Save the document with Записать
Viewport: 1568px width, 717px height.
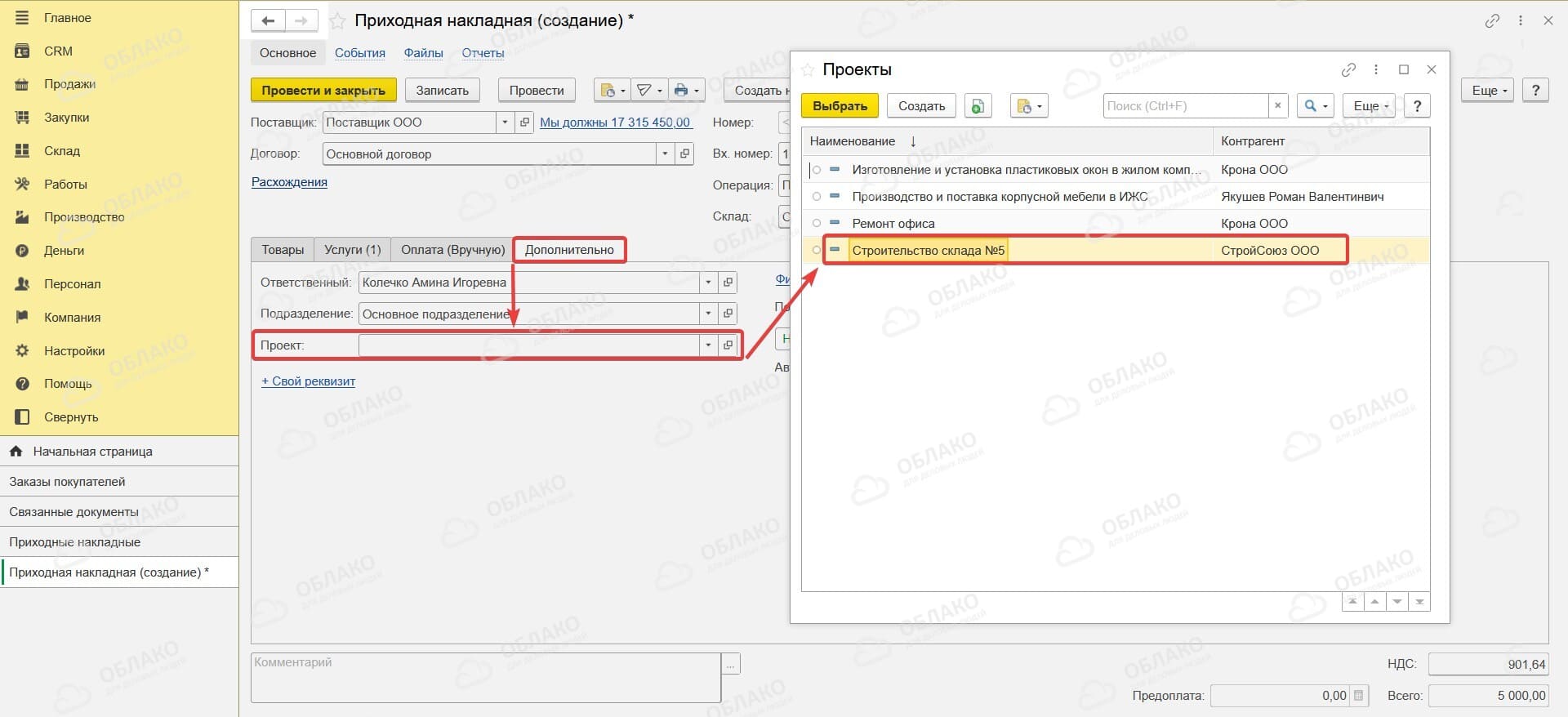click(442, 90)
